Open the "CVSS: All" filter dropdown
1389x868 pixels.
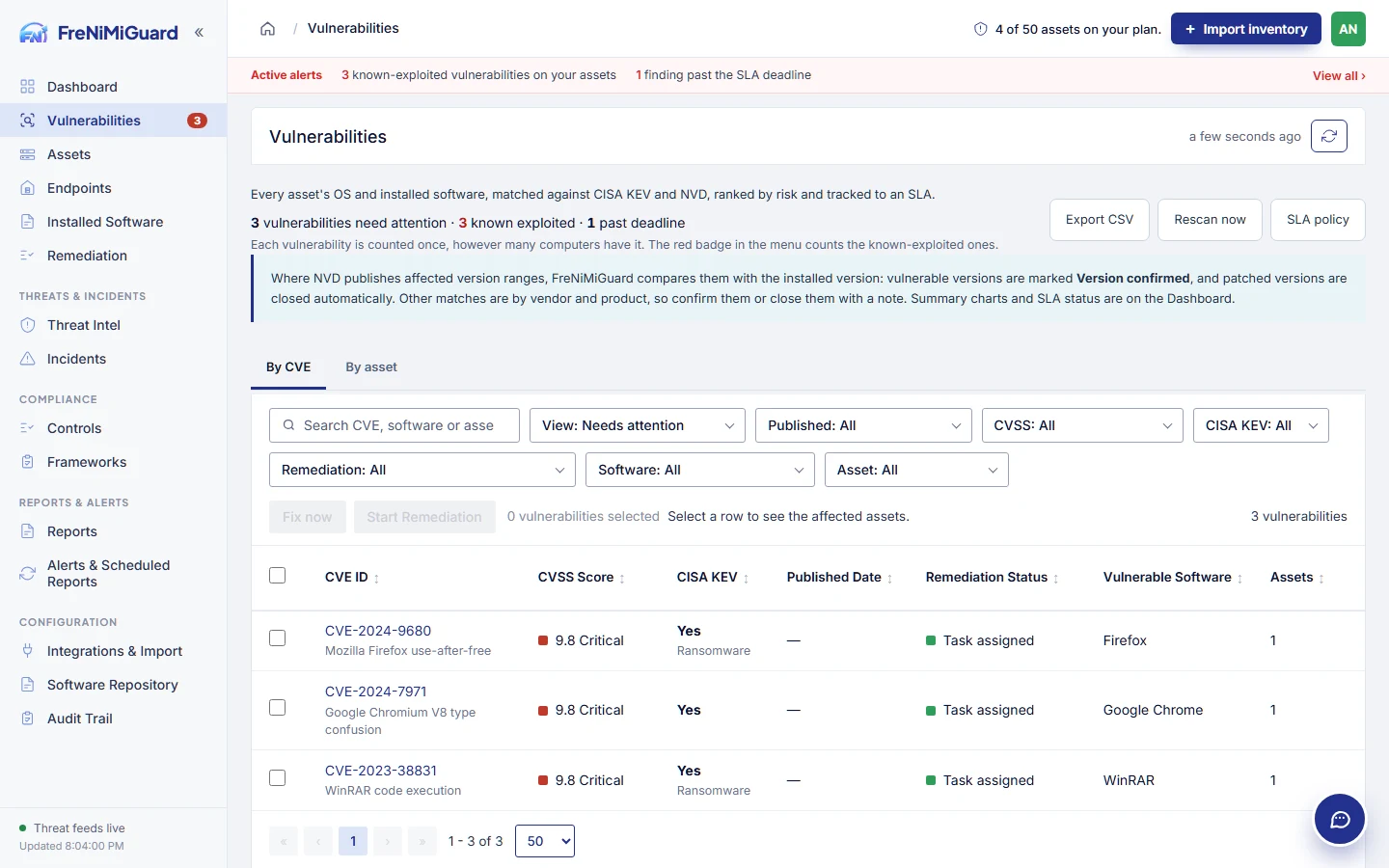pos(1082,425)
